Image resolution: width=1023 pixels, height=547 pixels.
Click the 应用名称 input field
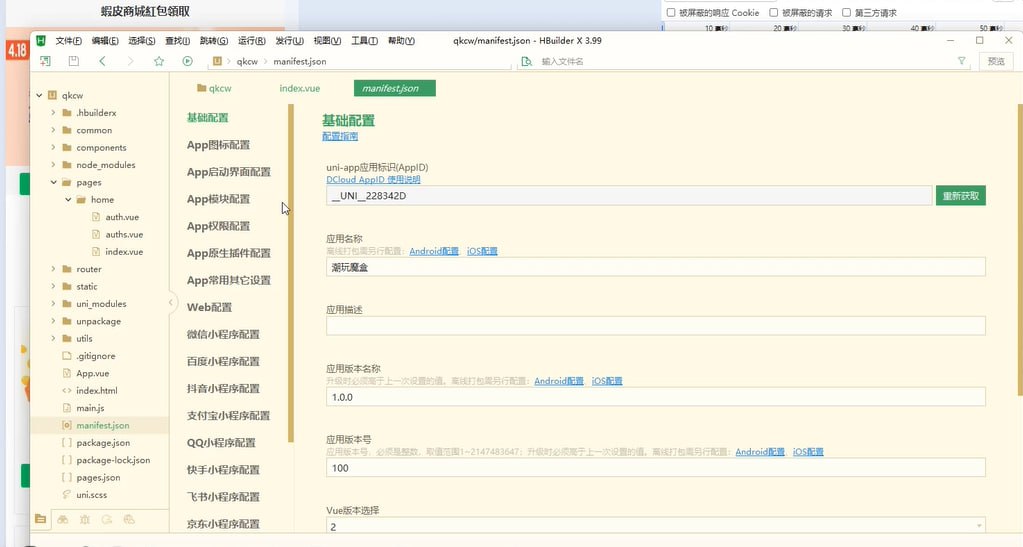(x=655, y=267)
